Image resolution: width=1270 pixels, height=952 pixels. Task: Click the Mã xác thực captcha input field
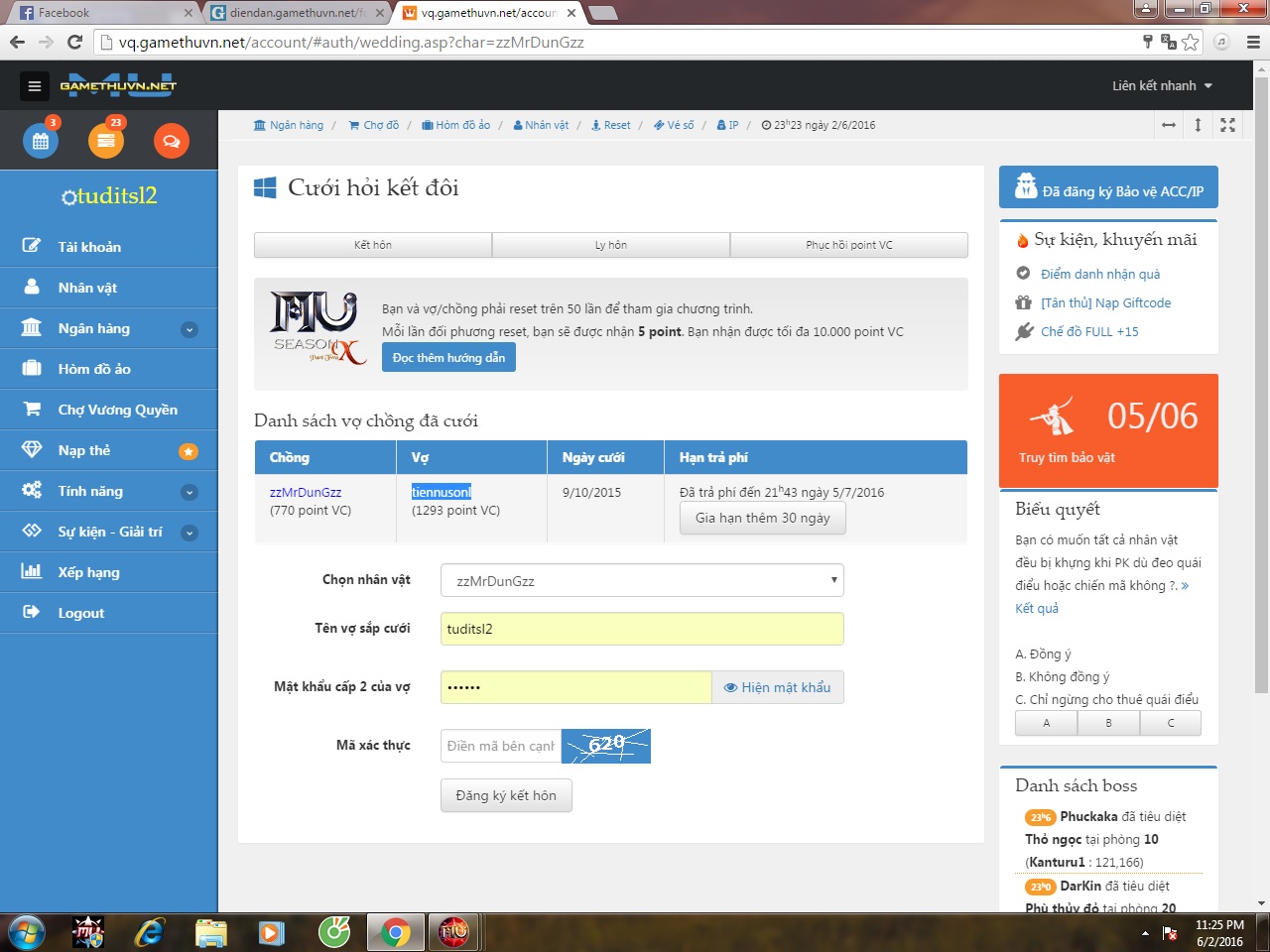(x=500, y=746)
